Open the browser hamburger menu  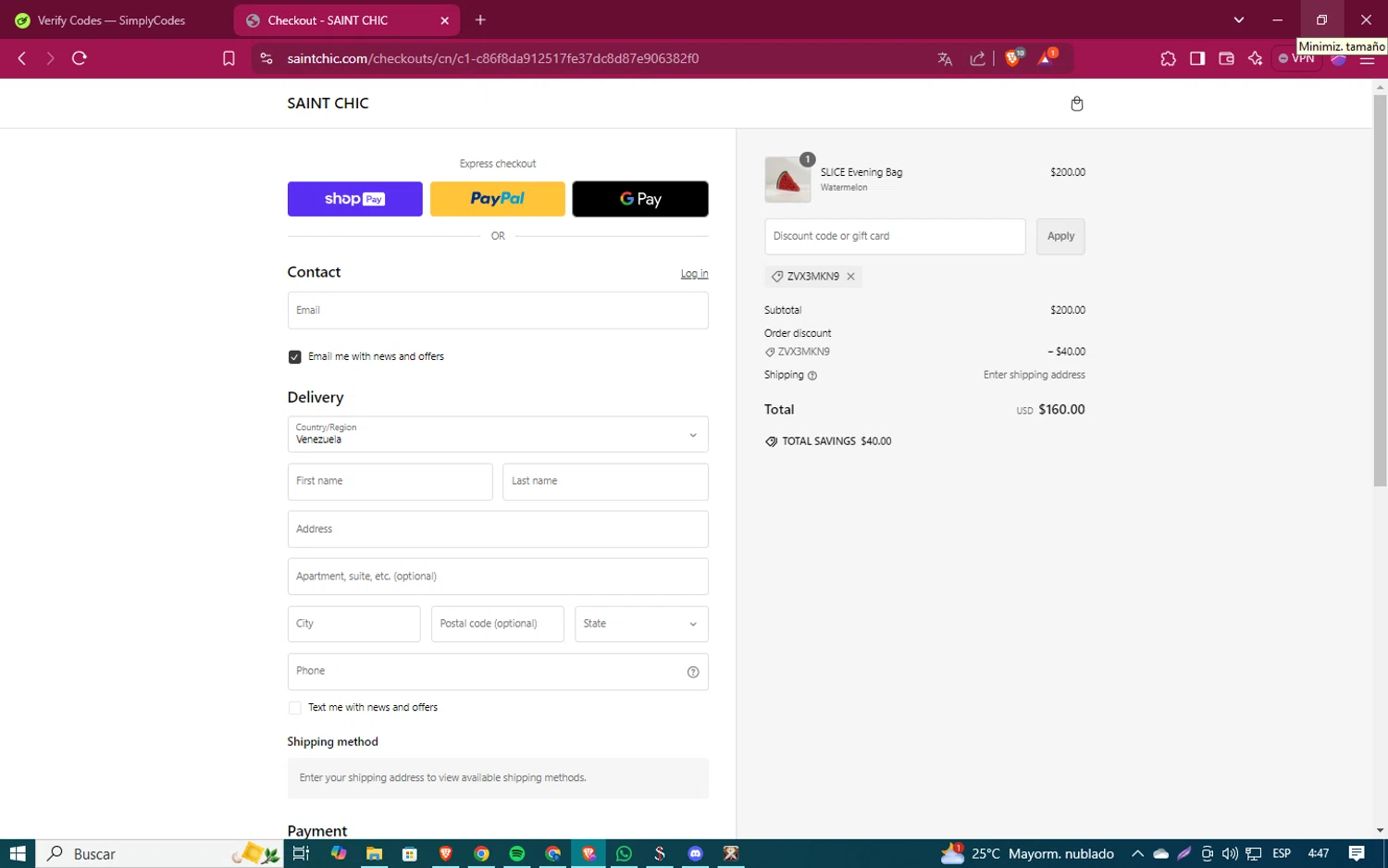click(1367, 60)
